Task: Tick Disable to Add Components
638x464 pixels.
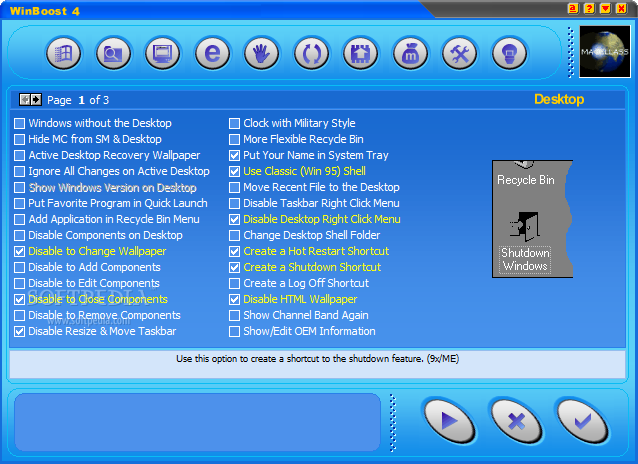Action: 20,267
